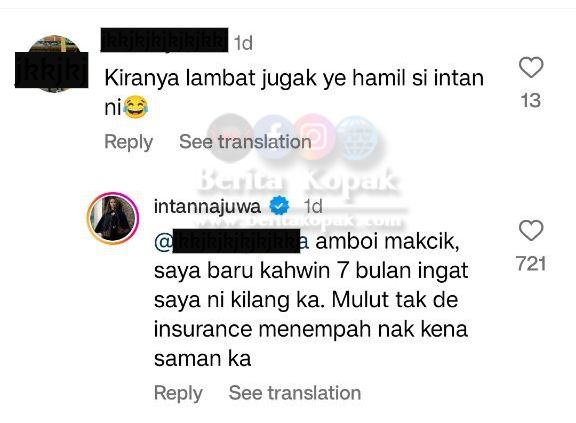Click the Facebook logo in the watermark
Screen dimensions: 576x423
tap(272, 138)
